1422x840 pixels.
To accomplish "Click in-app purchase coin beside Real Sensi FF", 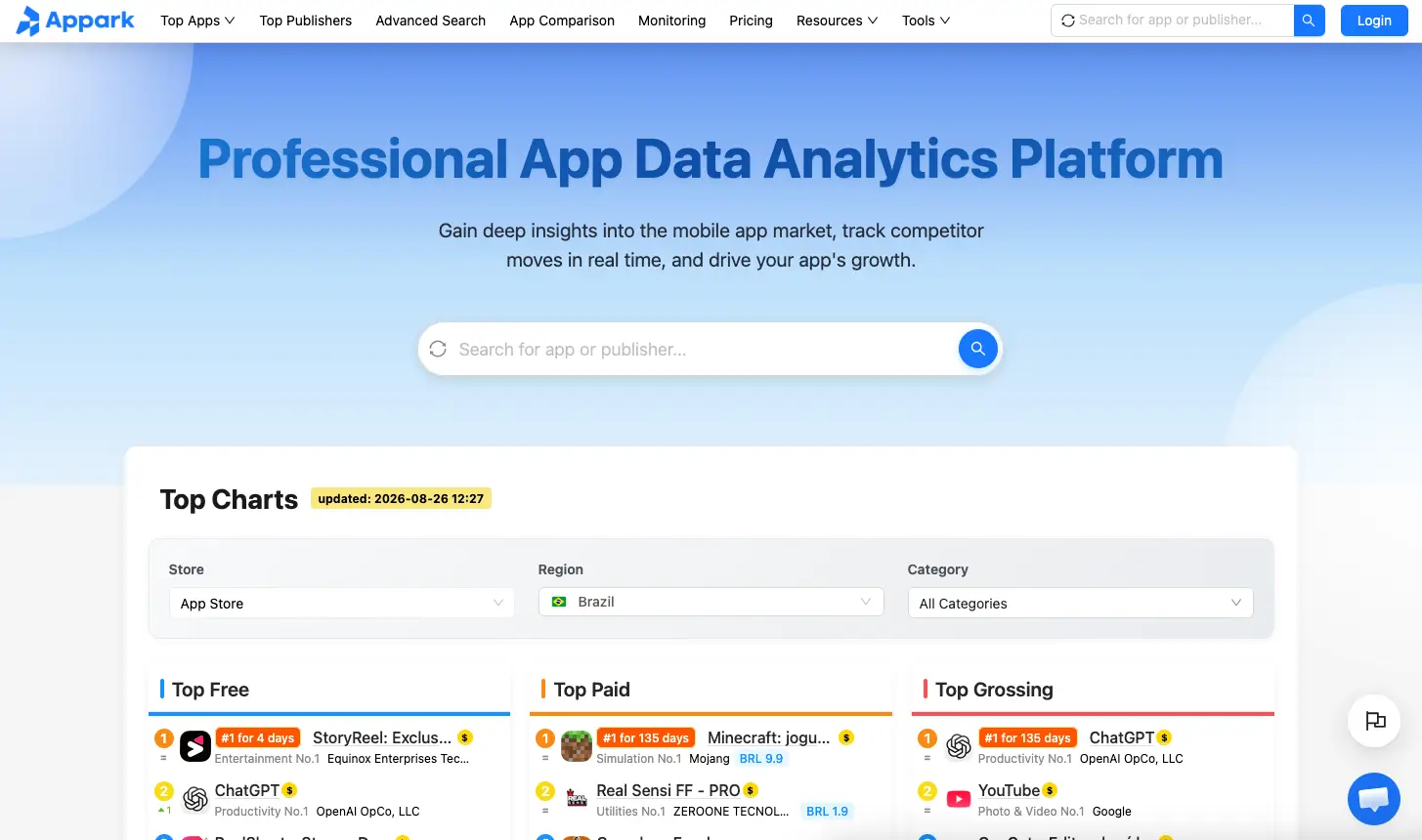I will click(x=751, y=790).
